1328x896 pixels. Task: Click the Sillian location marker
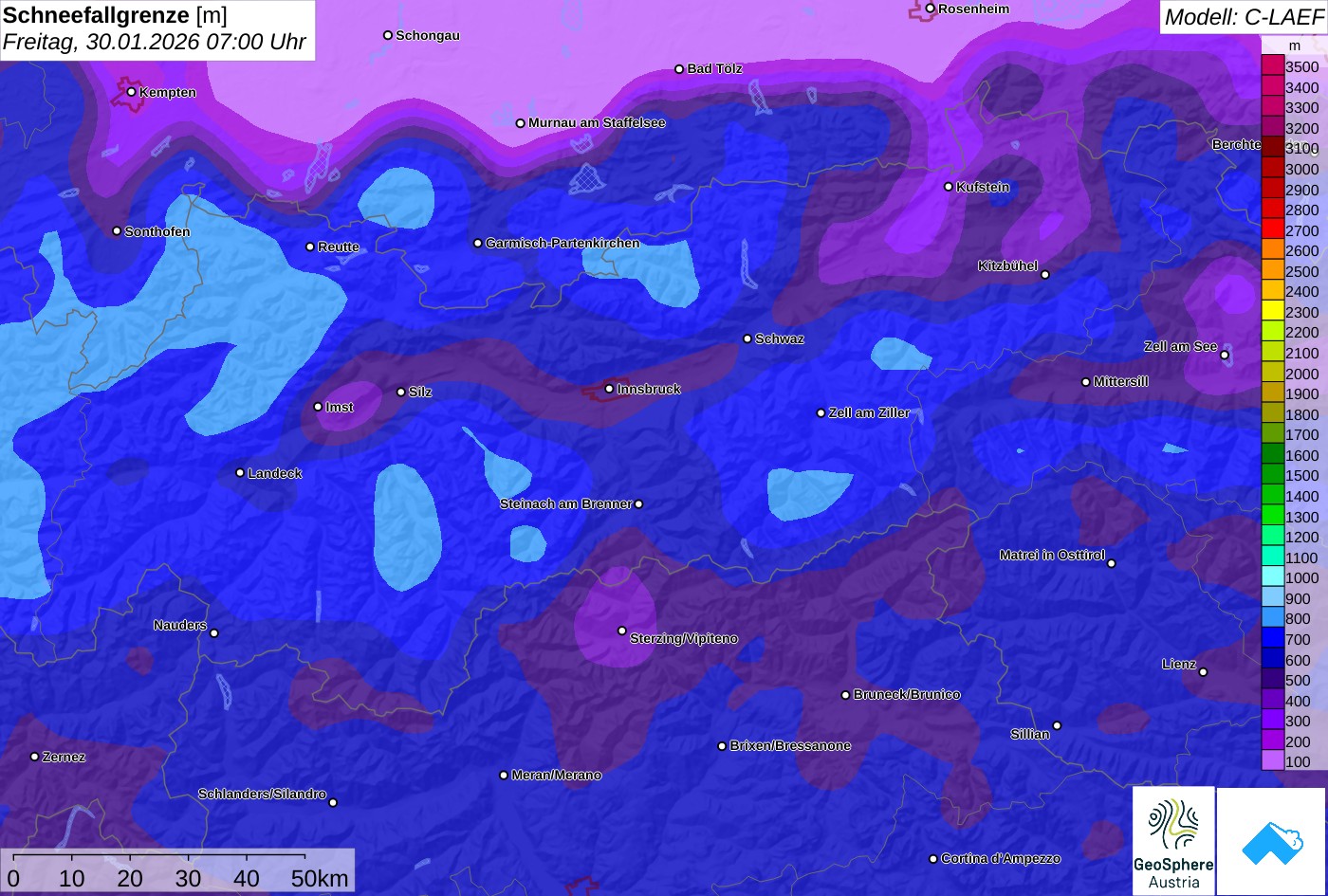pyautogui.click(x=1057, y=726)
